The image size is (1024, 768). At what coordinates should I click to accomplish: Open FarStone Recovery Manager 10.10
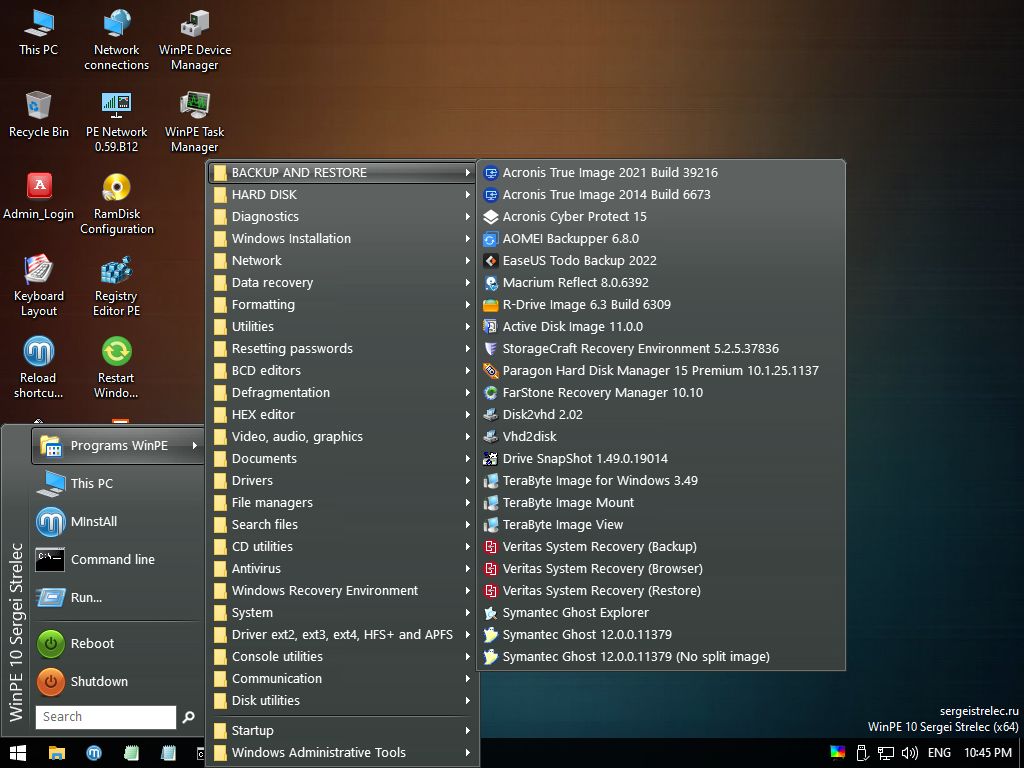(x=661, y=392)
